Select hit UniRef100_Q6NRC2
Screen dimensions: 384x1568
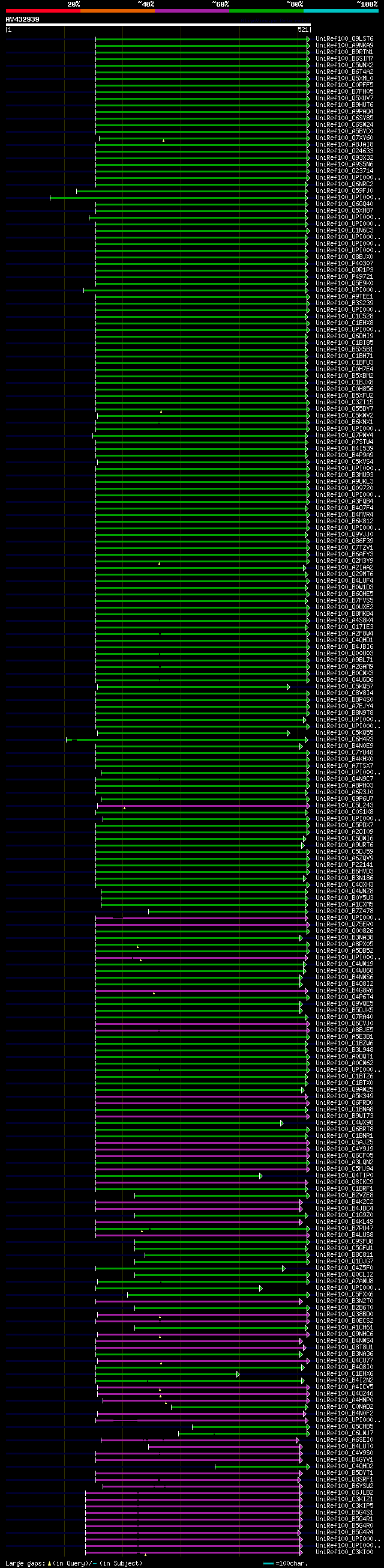point(344,184)
